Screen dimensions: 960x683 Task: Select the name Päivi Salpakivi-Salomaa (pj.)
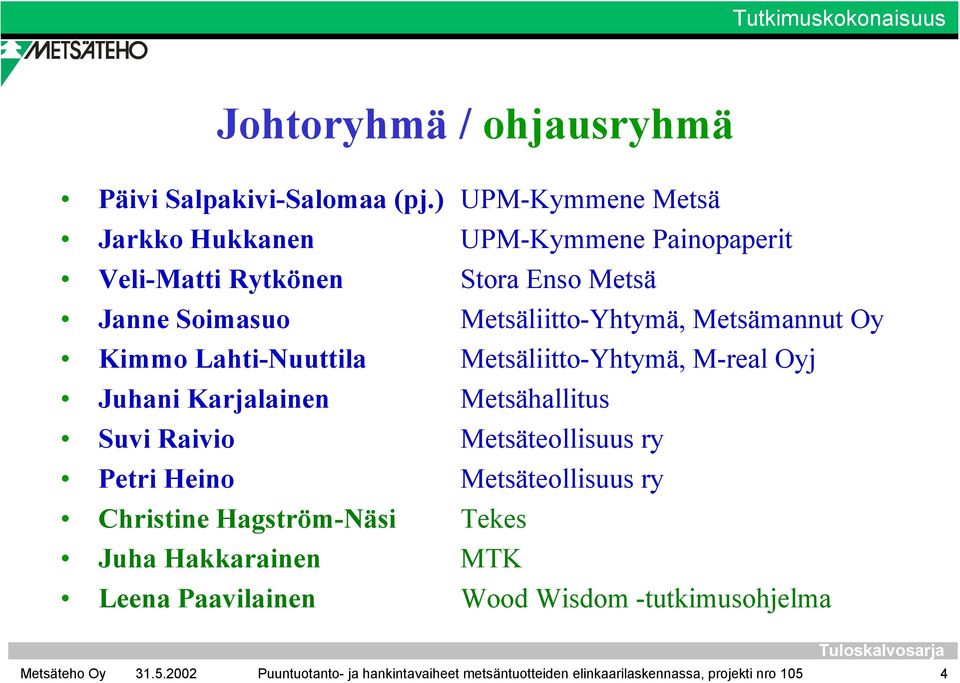271,200
